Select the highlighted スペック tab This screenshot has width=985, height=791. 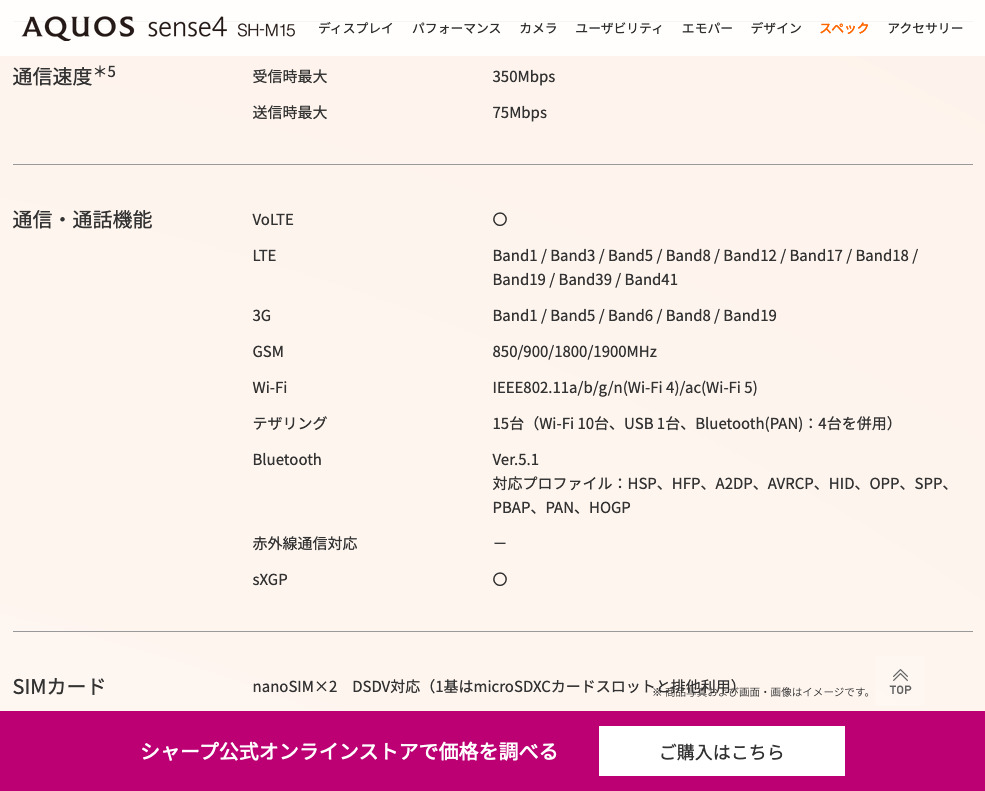(x=844, y=28)
